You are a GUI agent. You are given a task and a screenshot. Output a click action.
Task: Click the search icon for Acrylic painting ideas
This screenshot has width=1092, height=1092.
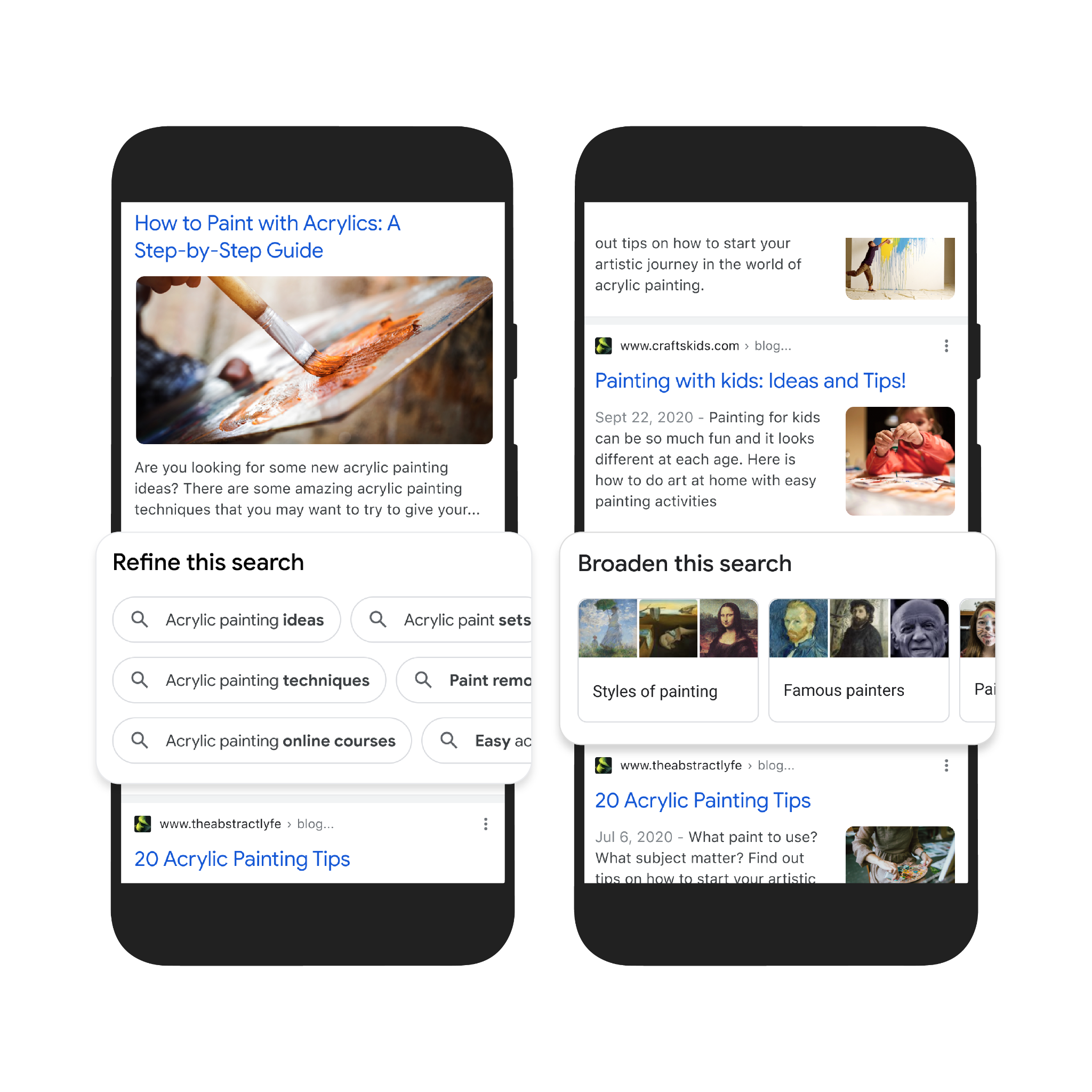[x=140, y=618]
